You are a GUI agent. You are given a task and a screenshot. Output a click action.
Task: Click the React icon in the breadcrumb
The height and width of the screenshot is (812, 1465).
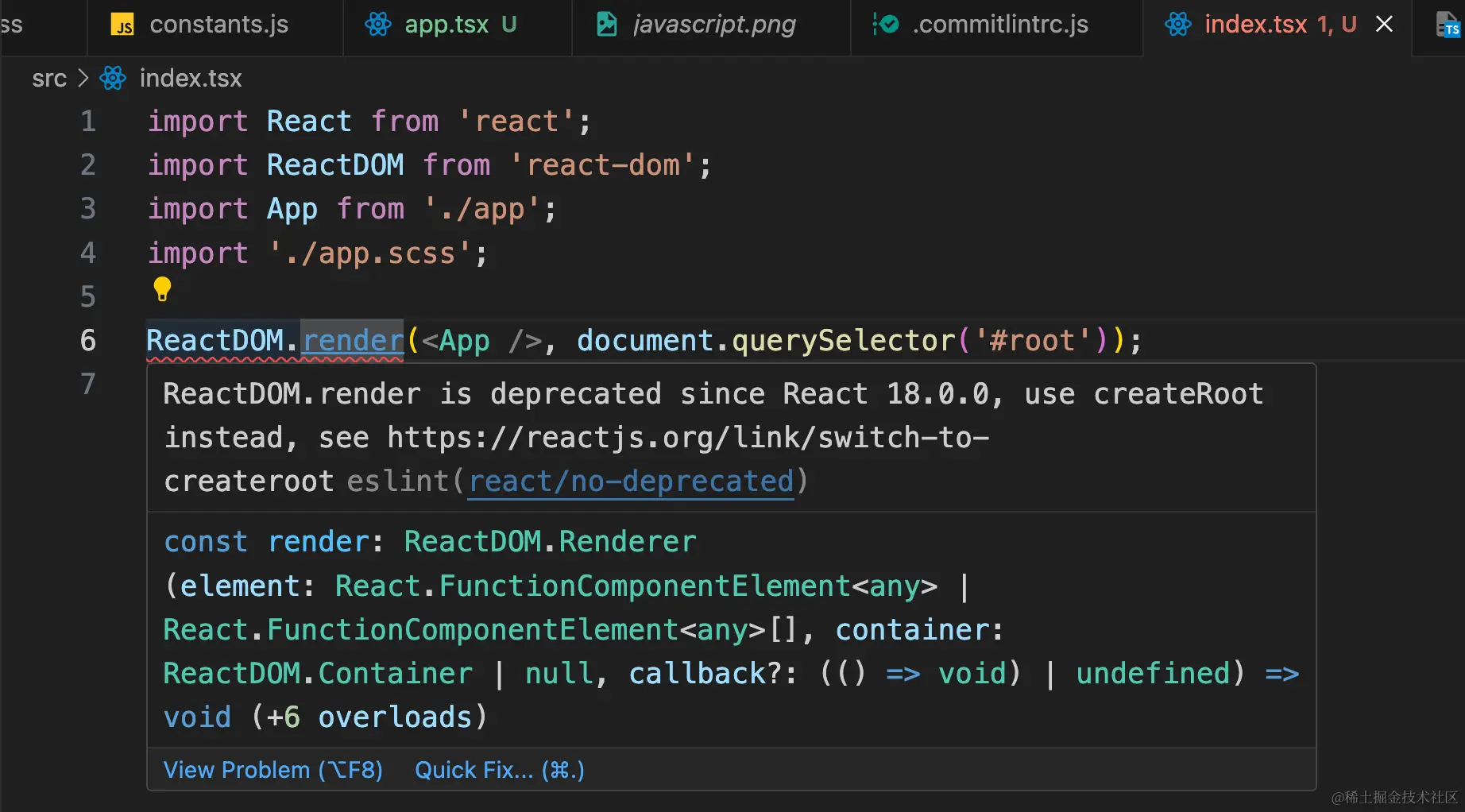click(113, 79)
